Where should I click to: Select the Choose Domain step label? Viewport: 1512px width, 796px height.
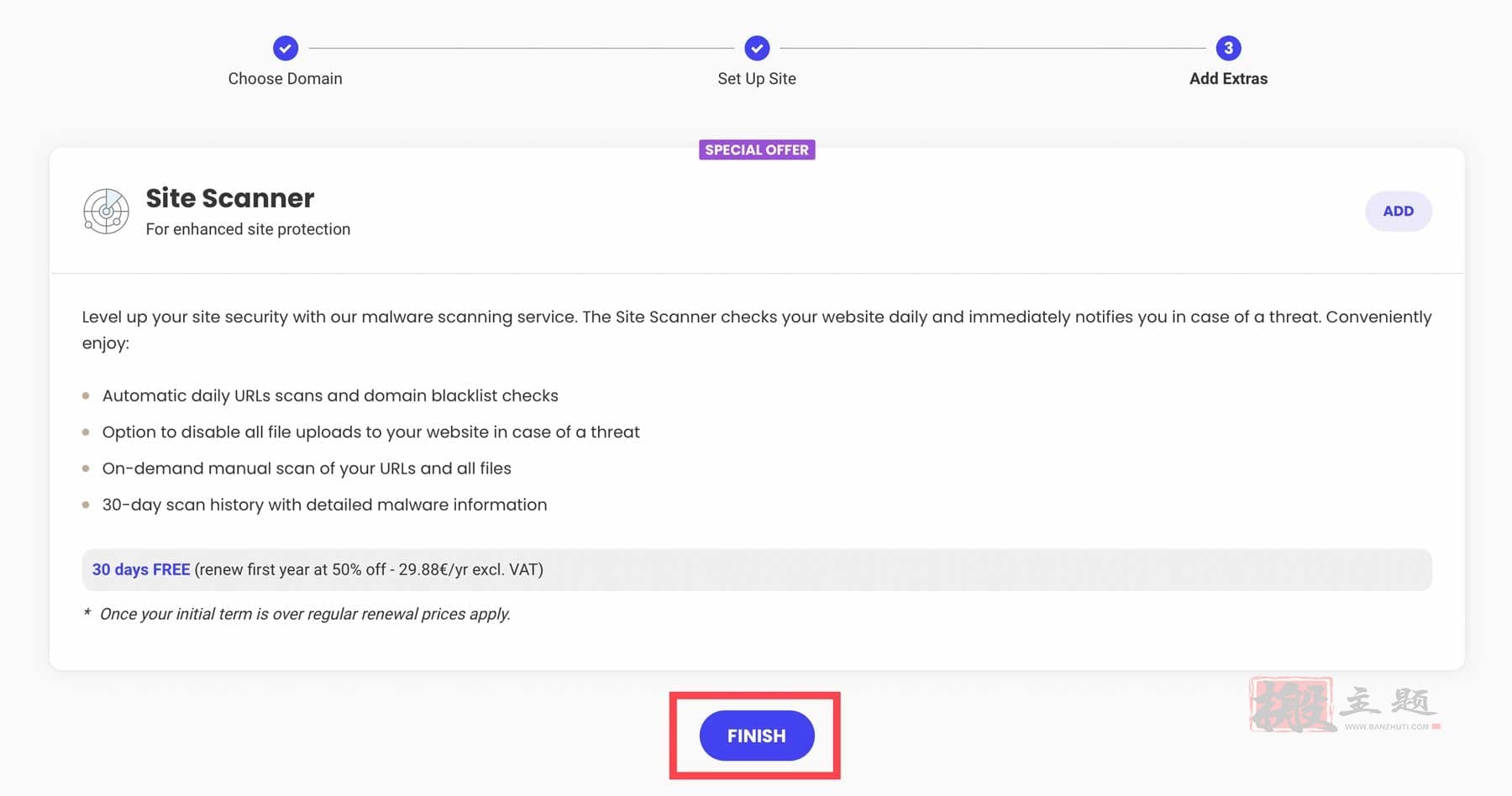click(286, 79)
